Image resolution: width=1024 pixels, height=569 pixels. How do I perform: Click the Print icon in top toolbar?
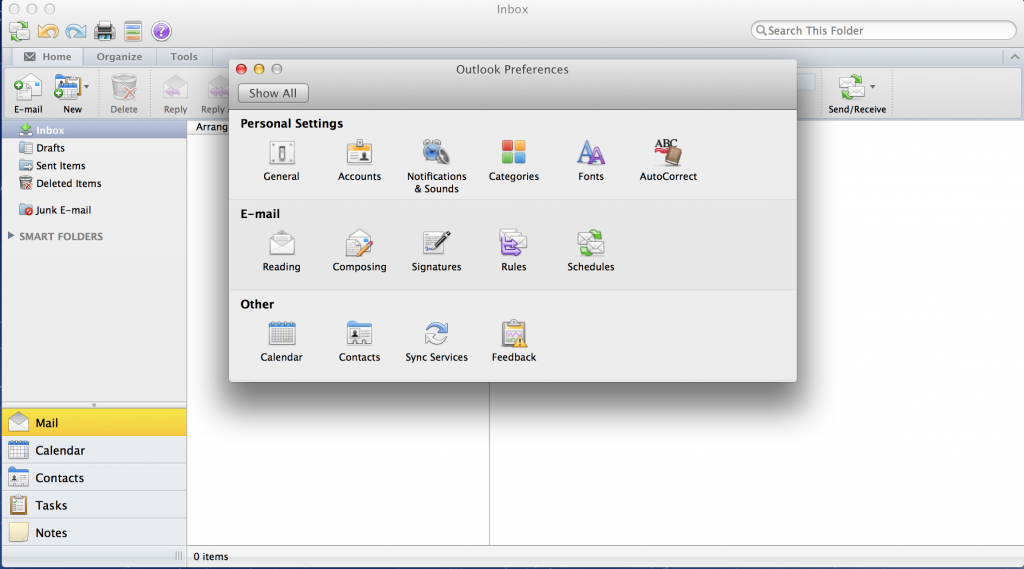[x=104, y=31]
